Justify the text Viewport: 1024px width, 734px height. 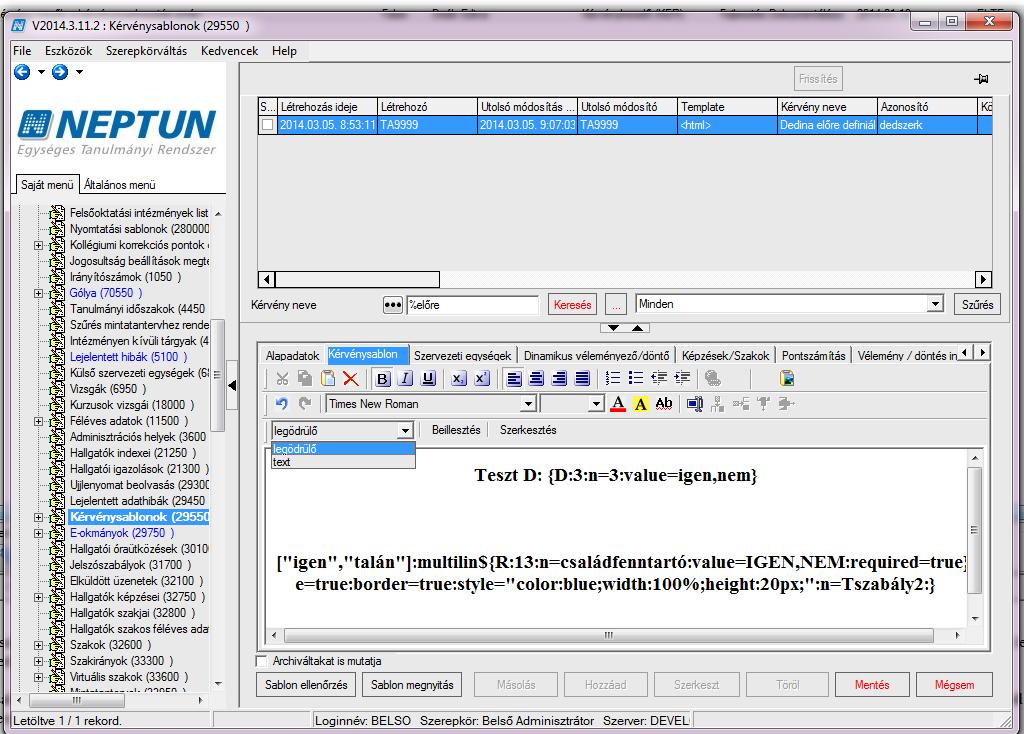click(x=582, y=378)
